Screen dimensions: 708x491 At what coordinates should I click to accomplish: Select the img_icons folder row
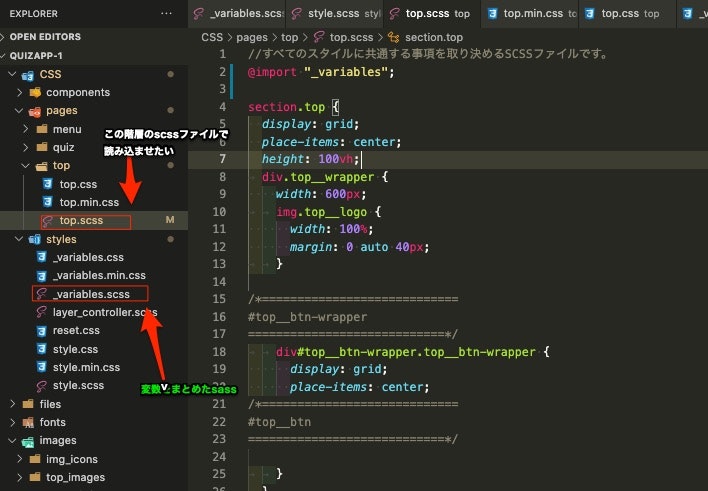[x=94, y=459]
